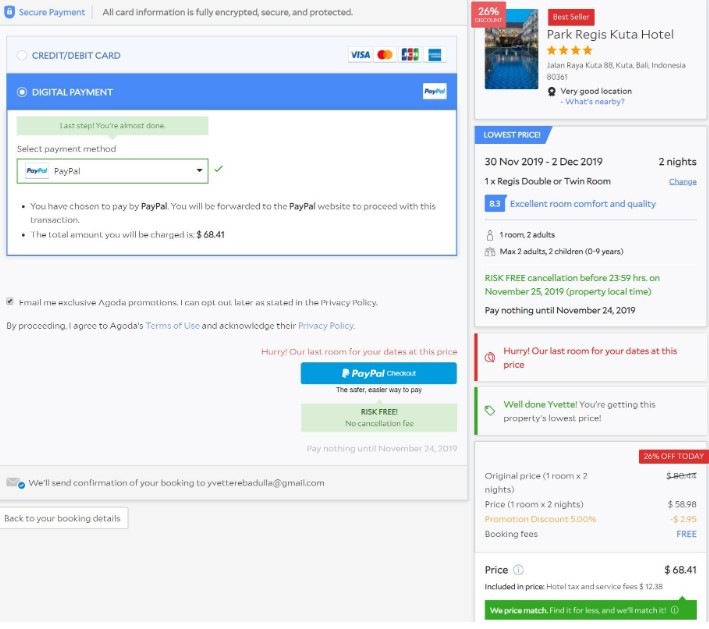
Task: Click the Booking fees FREE value
Action: click(x=686, y=534)
